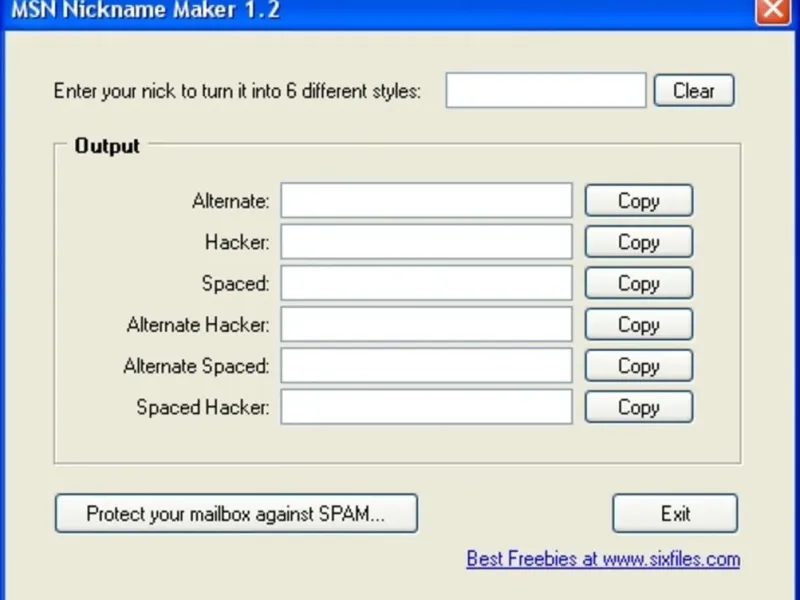Viewport: 800px width, 600px height.
Task: Click the nickname entry input field
Action: point(546,90)
